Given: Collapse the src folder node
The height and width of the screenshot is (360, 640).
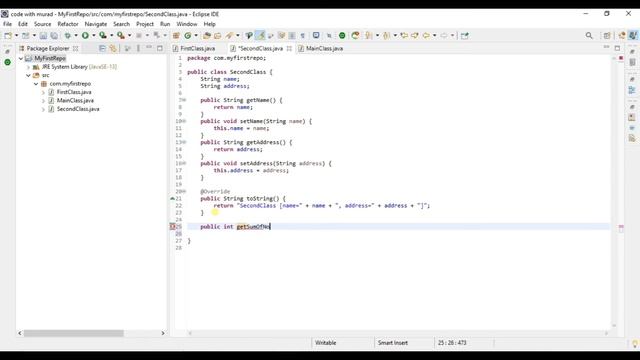Looking at the screenshot, I should click(29, 75).
